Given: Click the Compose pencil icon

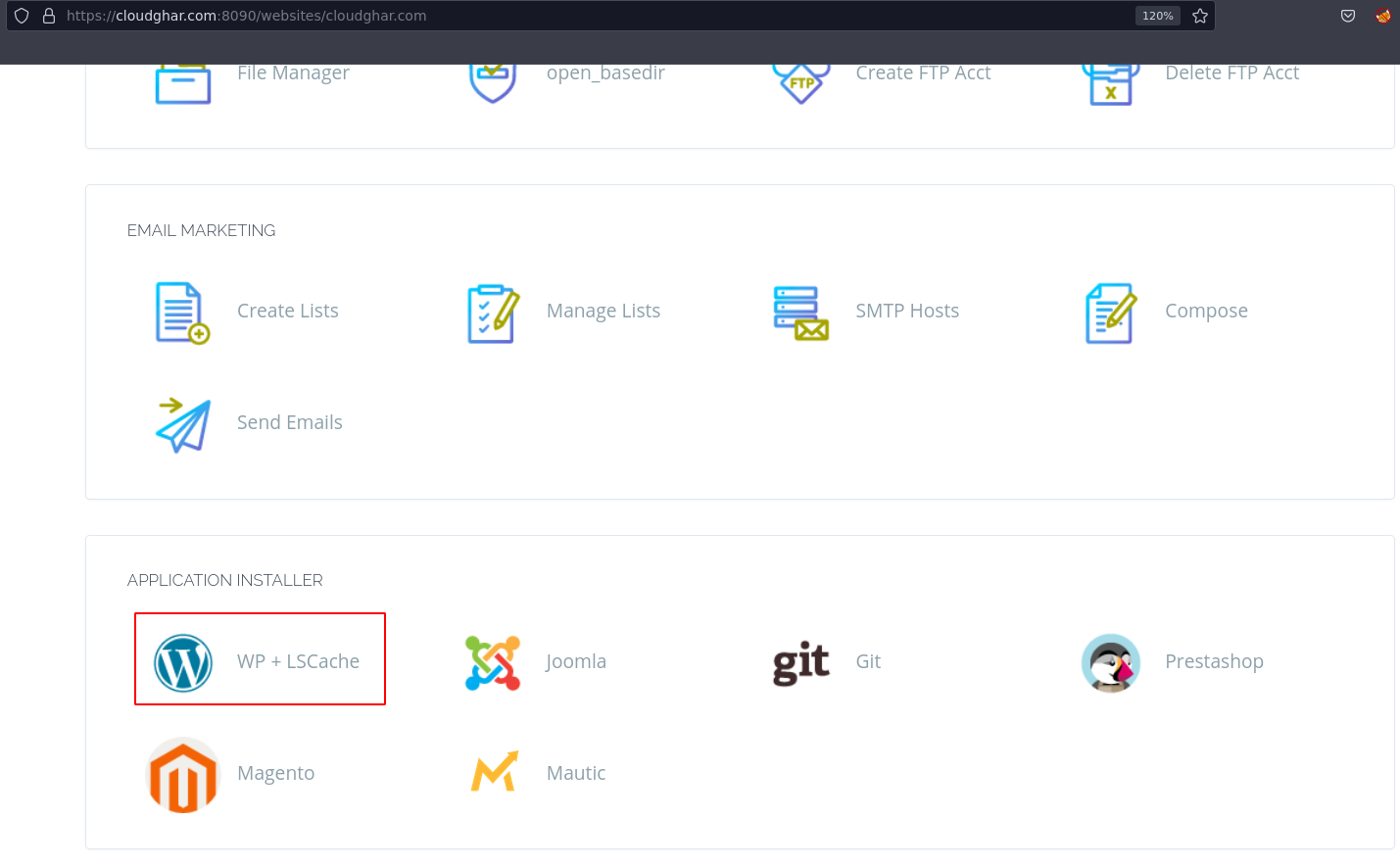Looking at the screenshot, I should pos(1111,313).
